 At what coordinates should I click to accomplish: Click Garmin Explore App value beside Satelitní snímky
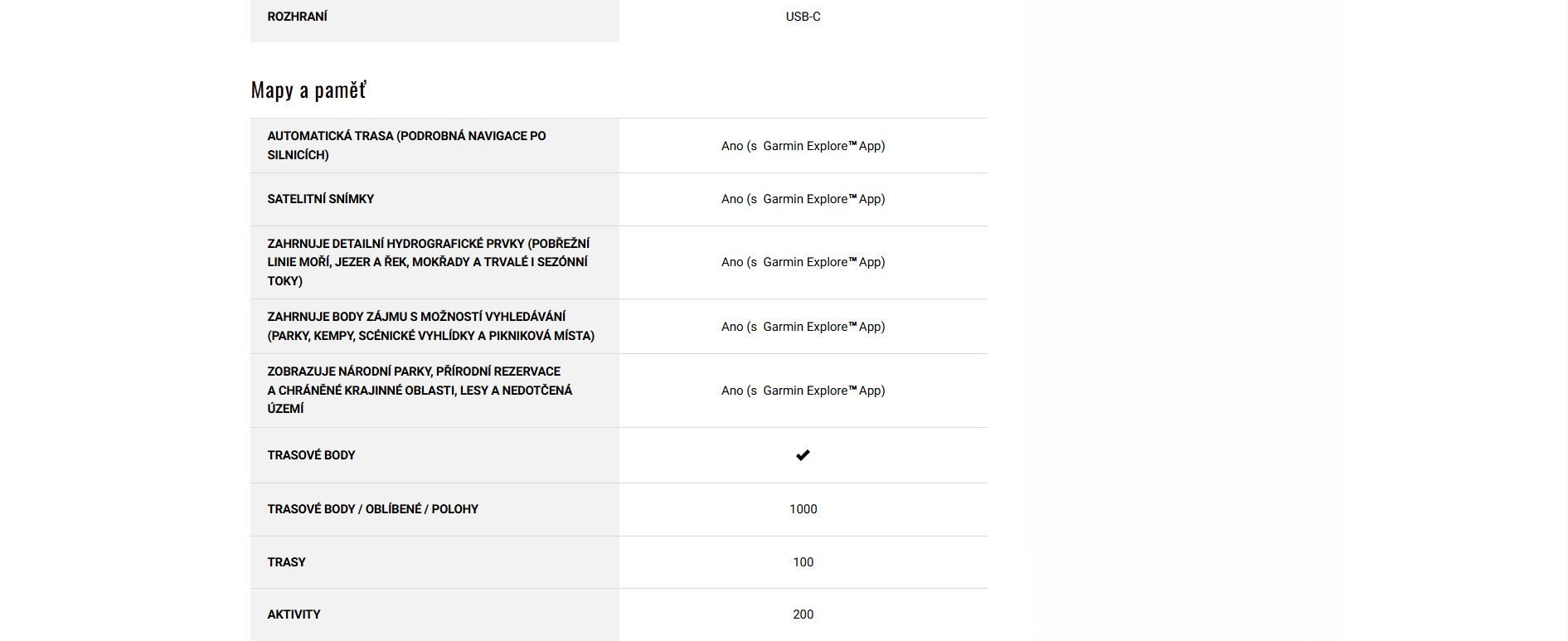[803, 199]
